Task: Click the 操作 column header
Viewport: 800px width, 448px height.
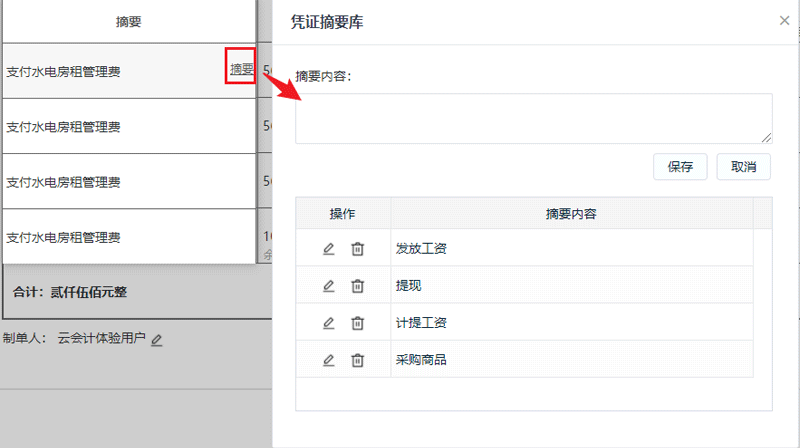Action: 343,213
